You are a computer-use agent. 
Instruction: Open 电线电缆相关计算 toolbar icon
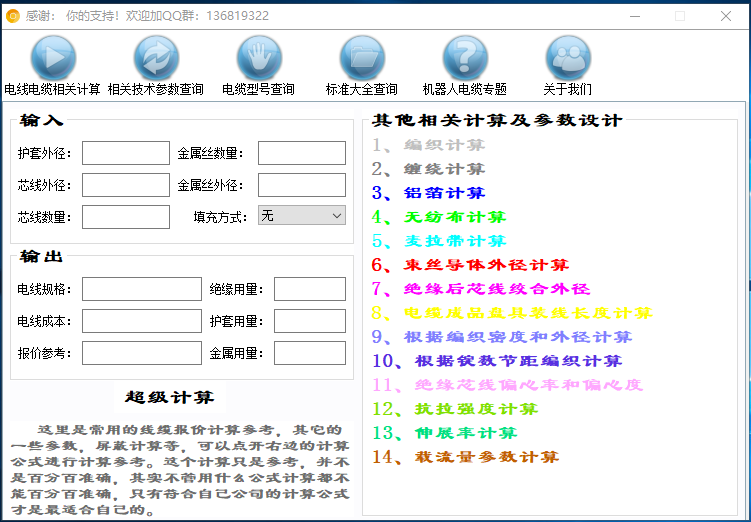tap(53, 58)
